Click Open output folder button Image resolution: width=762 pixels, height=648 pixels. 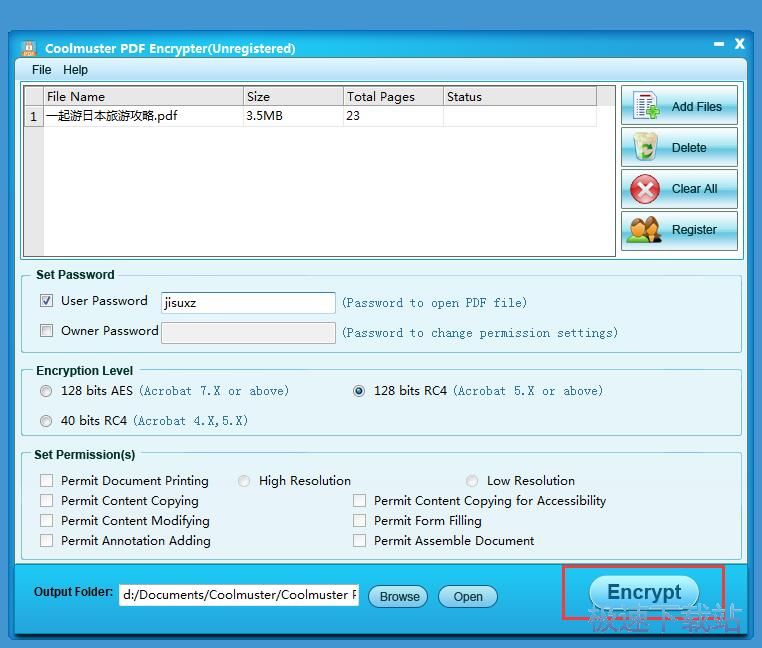click(468, 597)
